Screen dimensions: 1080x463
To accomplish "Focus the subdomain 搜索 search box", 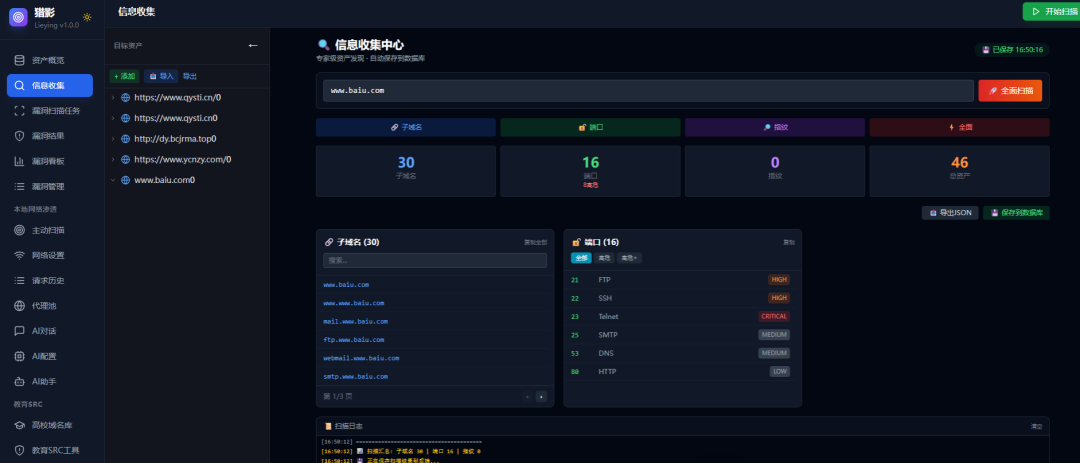I will pyautogui.click(x=435, y=260).
